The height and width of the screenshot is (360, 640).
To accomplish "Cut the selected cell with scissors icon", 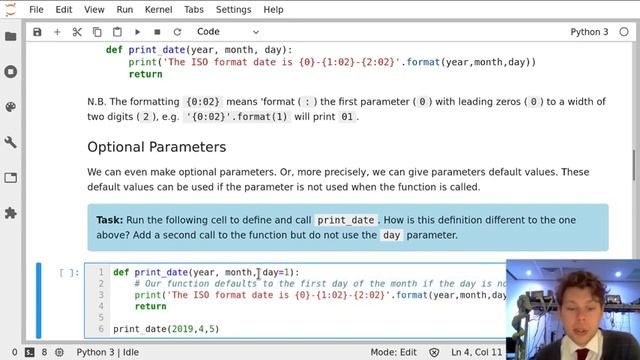I will click(x=77, y=32).
